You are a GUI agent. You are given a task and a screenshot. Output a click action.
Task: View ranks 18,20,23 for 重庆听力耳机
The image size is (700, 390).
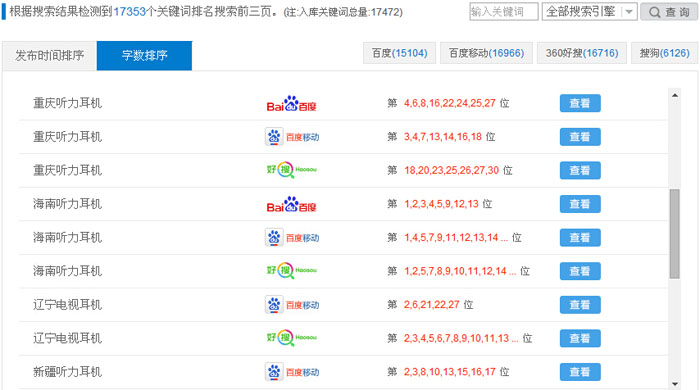(x=580, y=170)
